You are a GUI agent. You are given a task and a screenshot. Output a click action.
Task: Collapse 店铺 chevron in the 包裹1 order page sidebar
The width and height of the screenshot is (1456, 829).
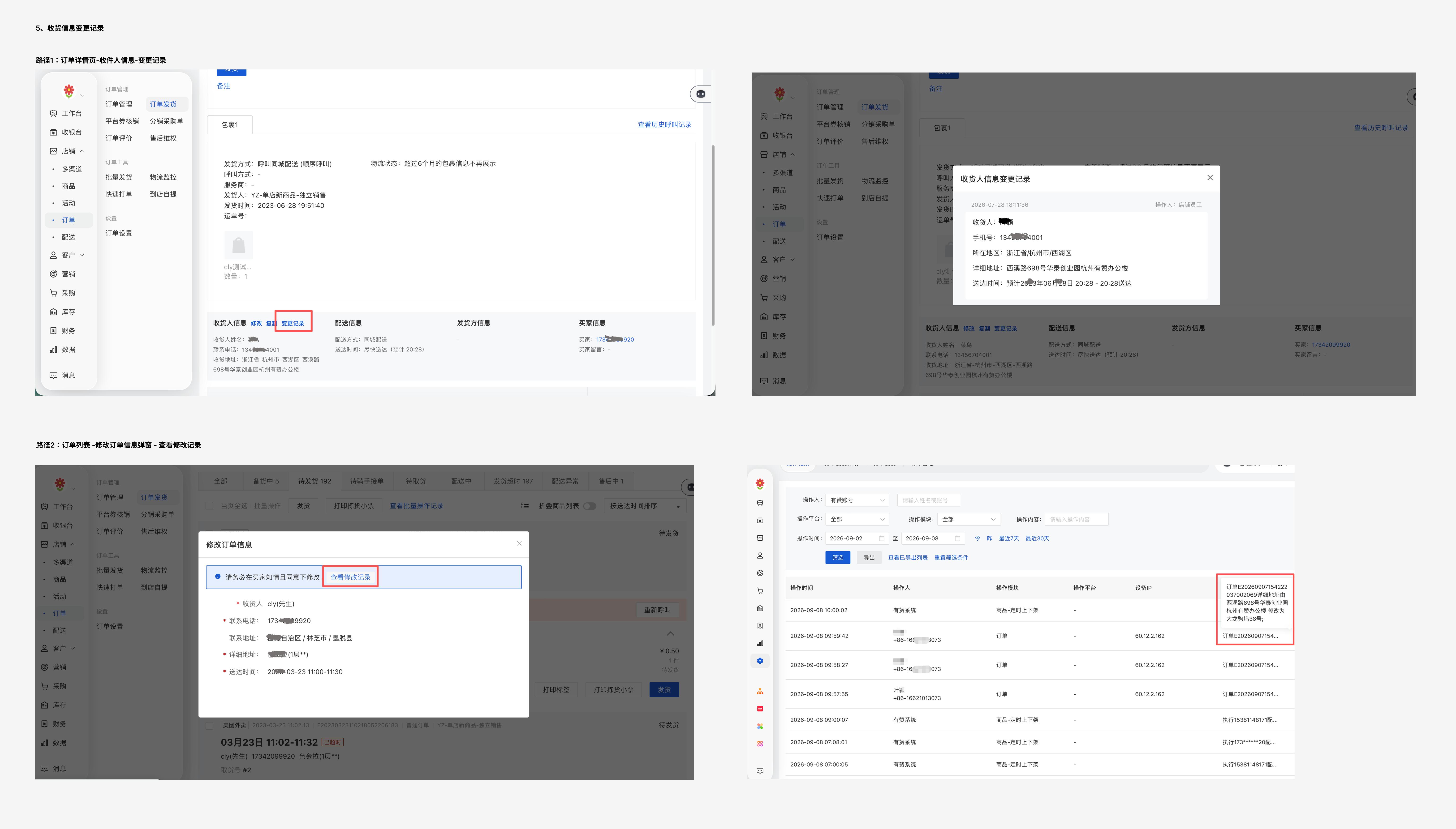pos(82,151)
